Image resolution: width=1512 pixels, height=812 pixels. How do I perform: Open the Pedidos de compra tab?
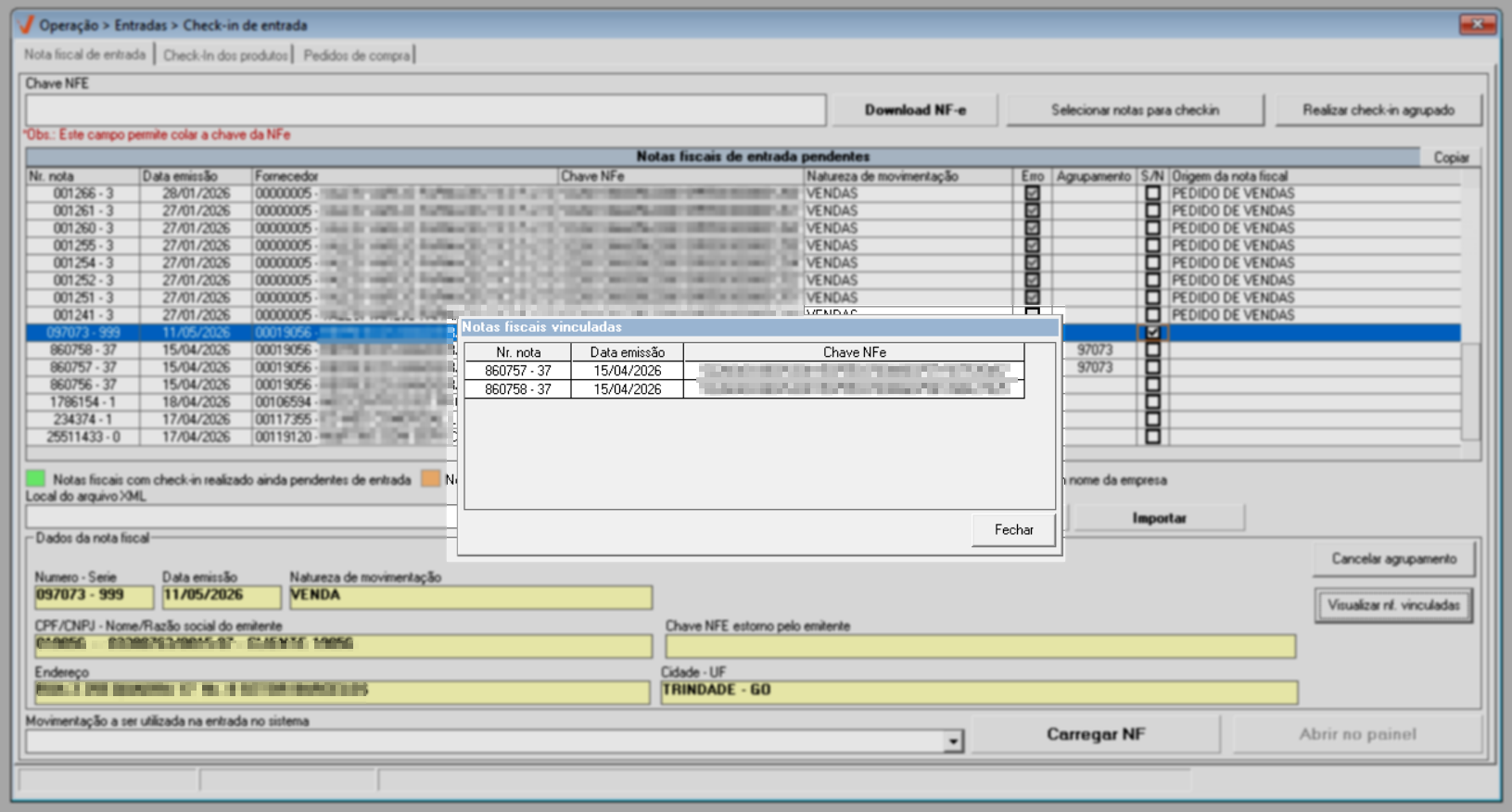(x=357, y=56)
